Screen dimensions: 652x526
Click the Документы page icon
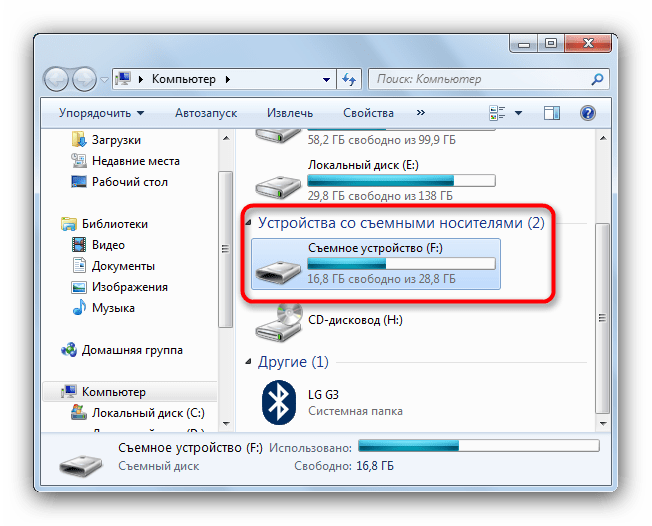[79, 265]
